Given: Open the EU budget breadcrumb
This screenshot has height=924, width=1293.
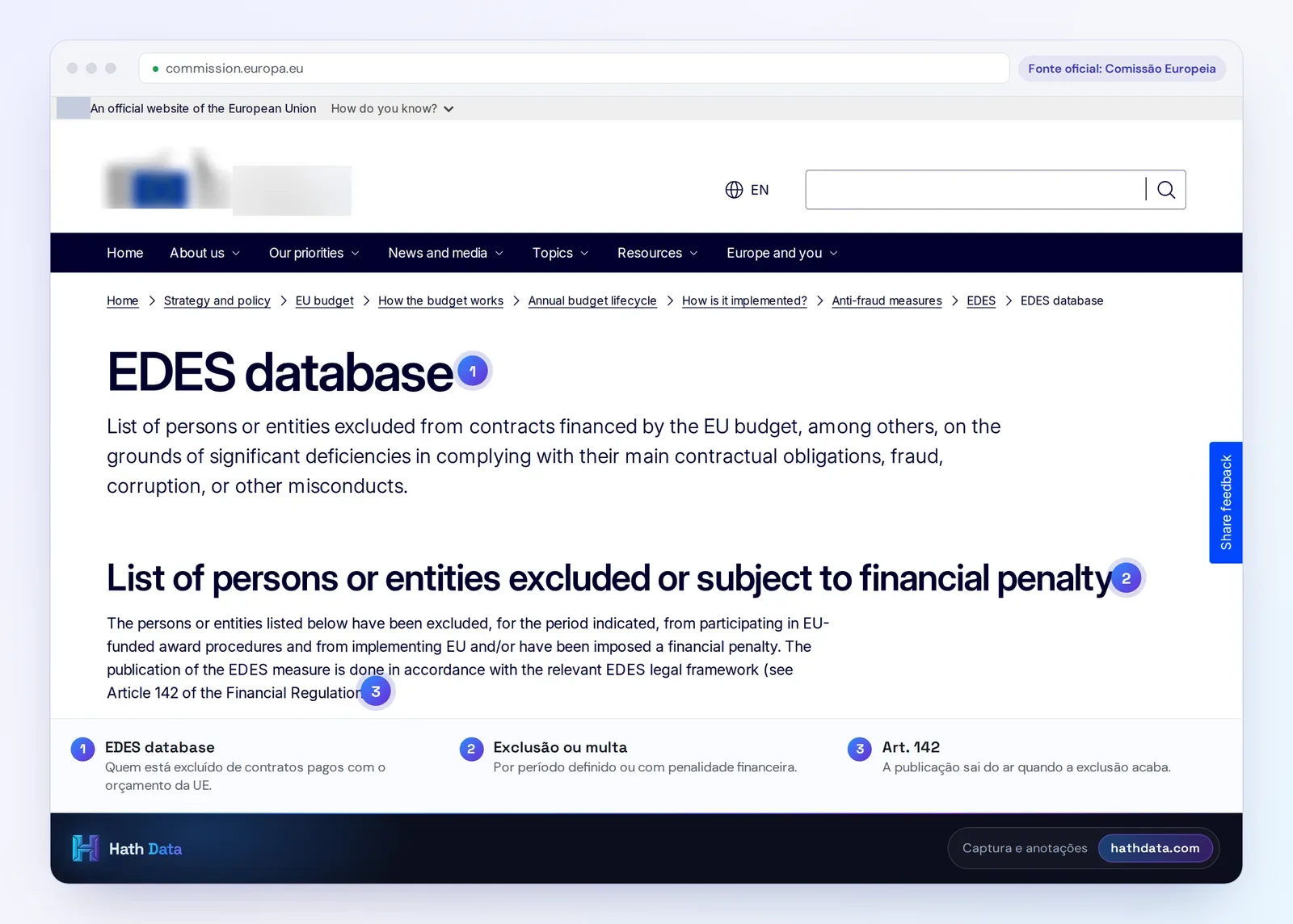Looking at the screenshot, I should [325, 300].
